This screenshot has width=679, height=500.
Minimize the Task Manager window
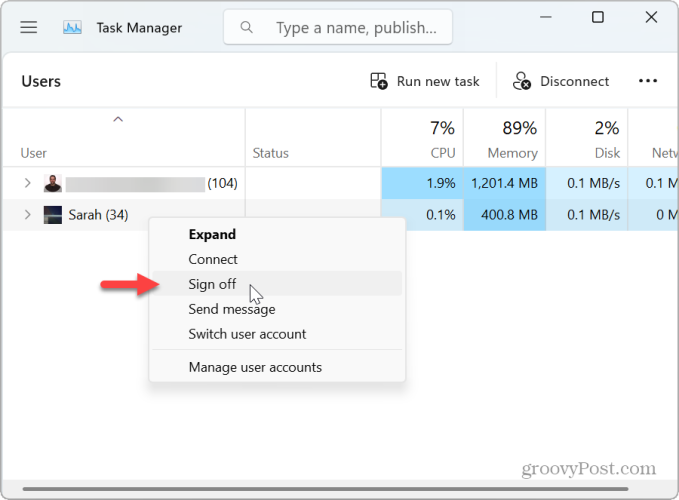click(x=546, y=17)
